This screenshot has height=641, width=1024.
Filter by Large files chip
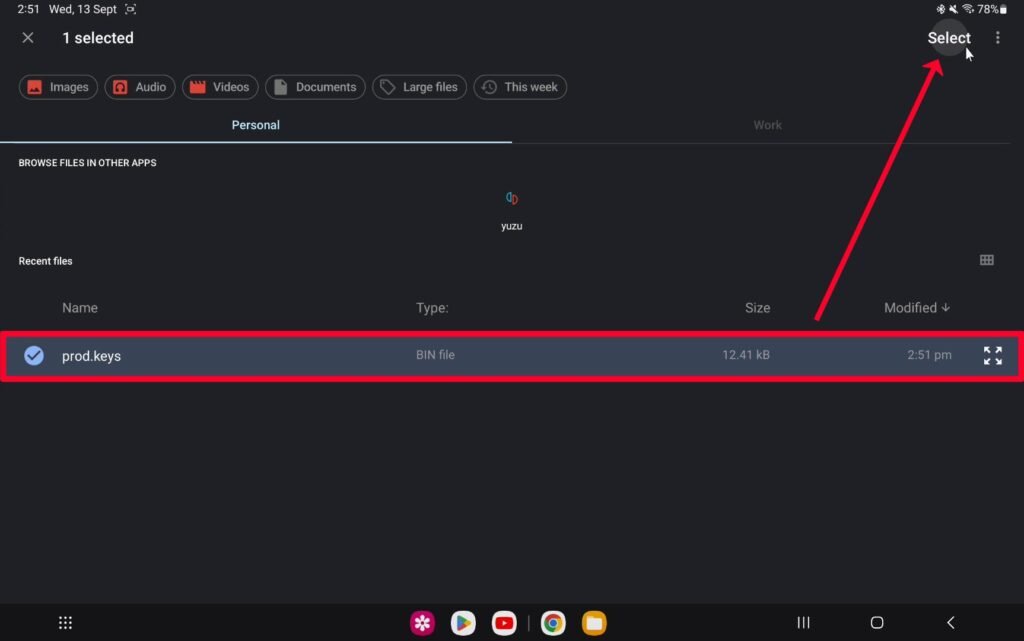tap(419, 87)
